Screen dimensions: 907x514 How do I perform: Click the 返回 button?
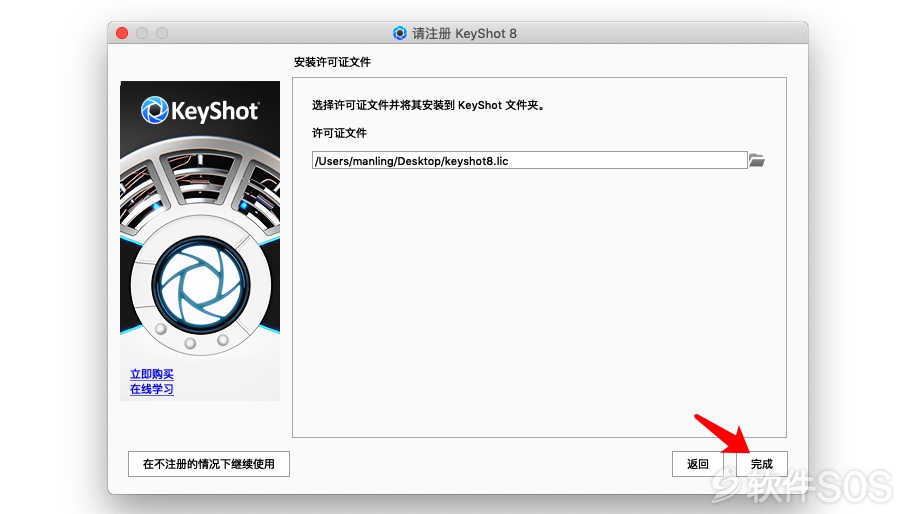click(x=698, y=464)
